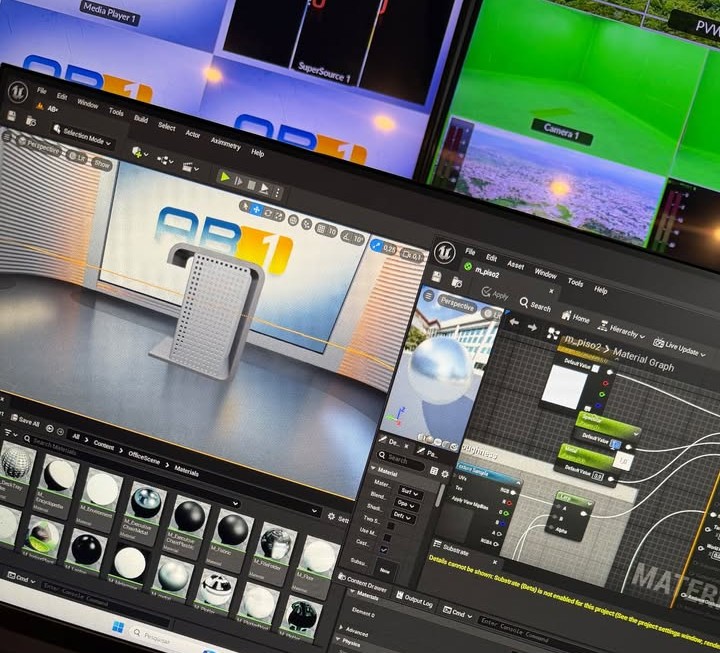Open the File menu in main editor

pos(42,90)
